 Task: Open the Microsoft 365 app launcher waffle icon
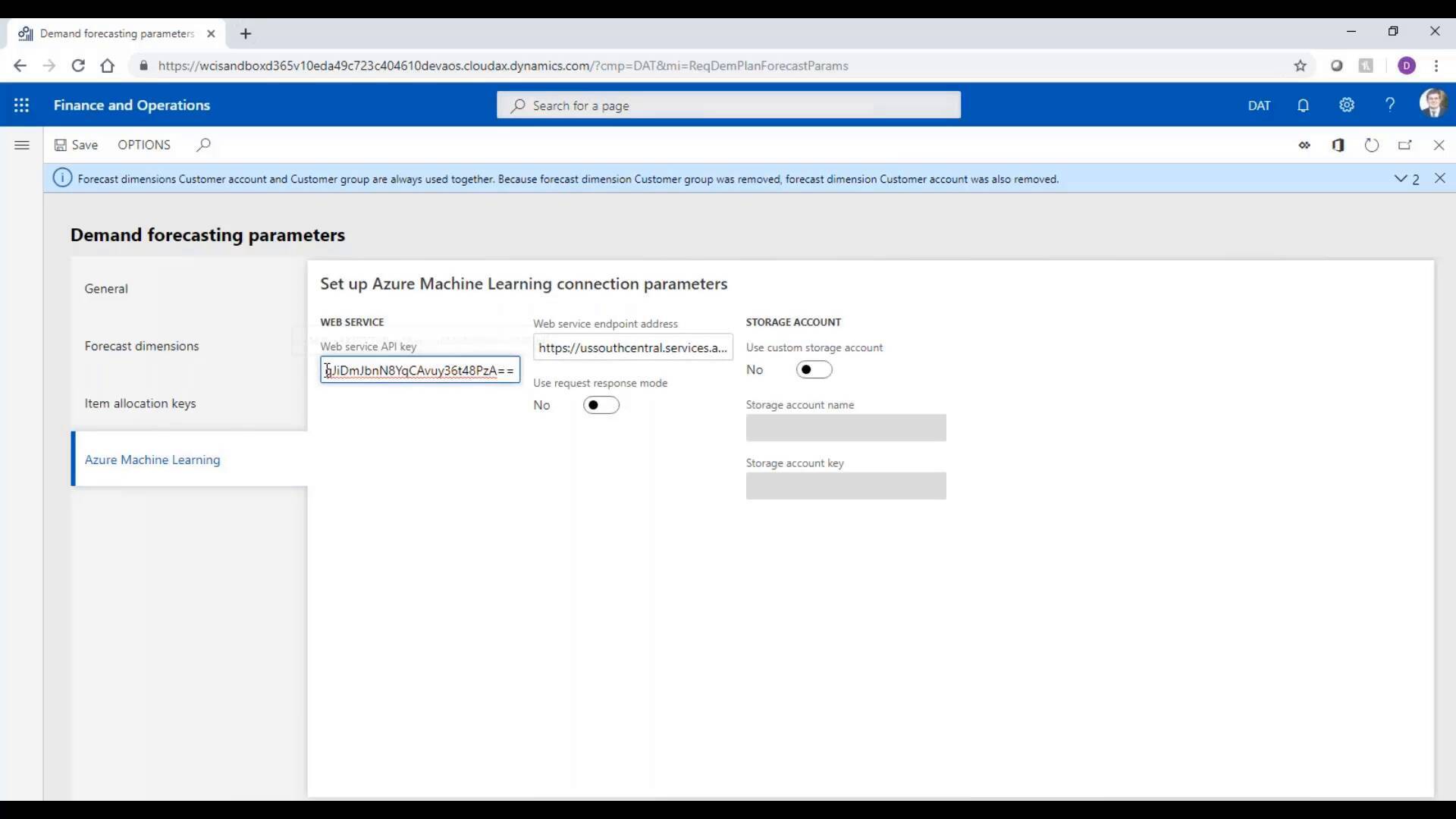[22, 105]
